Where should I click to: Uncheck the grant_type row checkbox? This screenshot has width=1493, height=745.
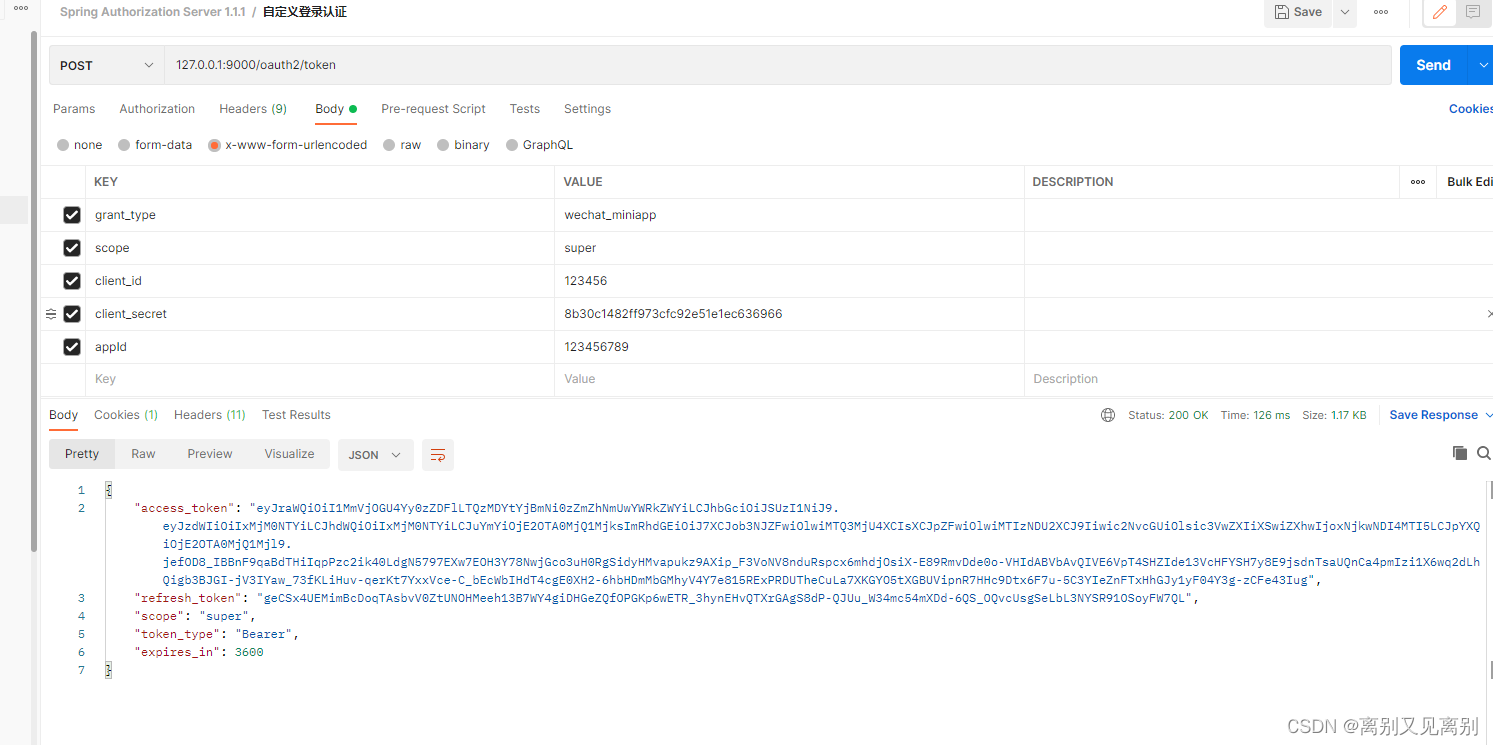tap(72, 215)
